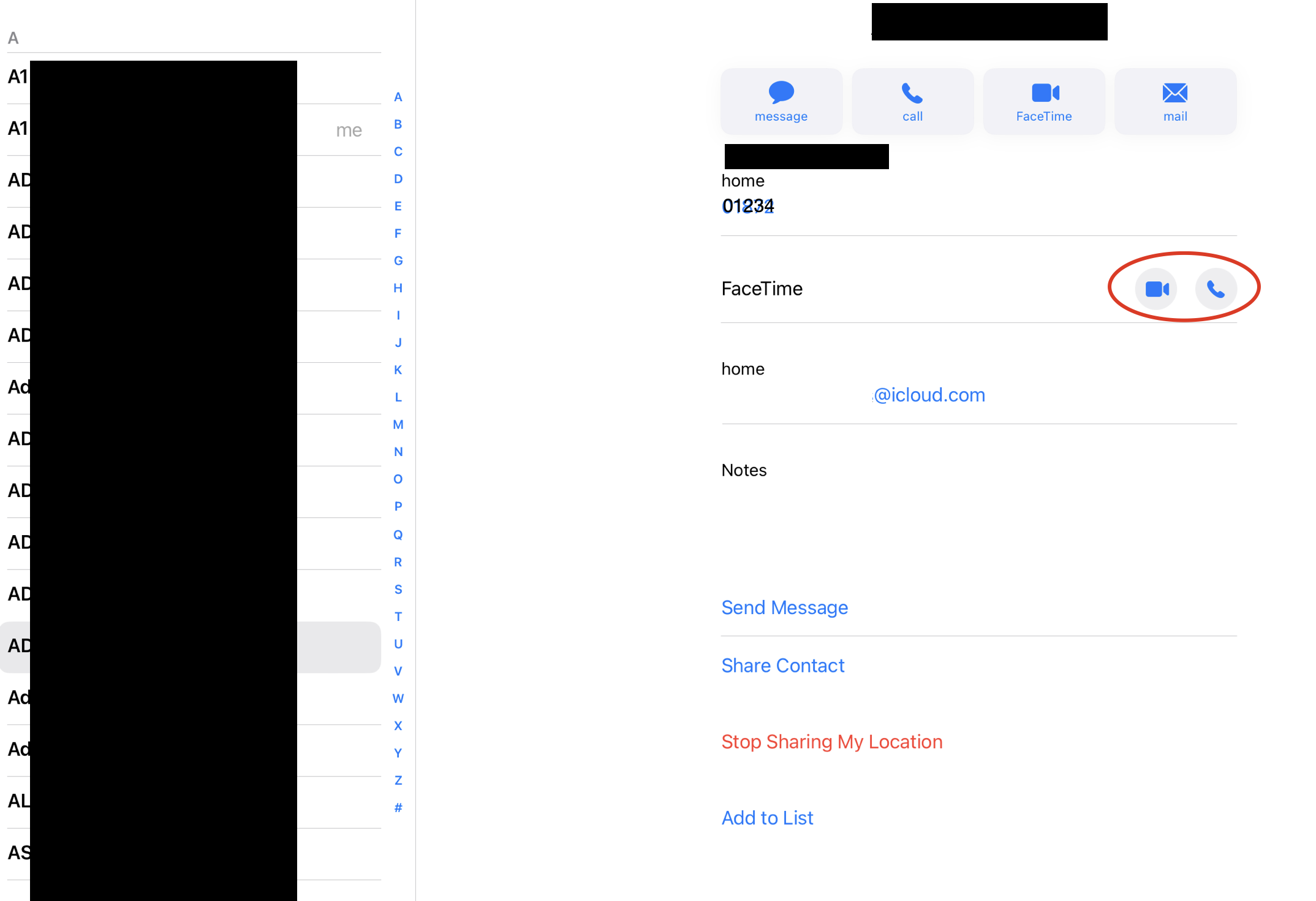Image resolution: width=1316 pixels, height=901 pixels.
Task: Tap the call button
Action: pyautogui.click(x=912, y=101)
